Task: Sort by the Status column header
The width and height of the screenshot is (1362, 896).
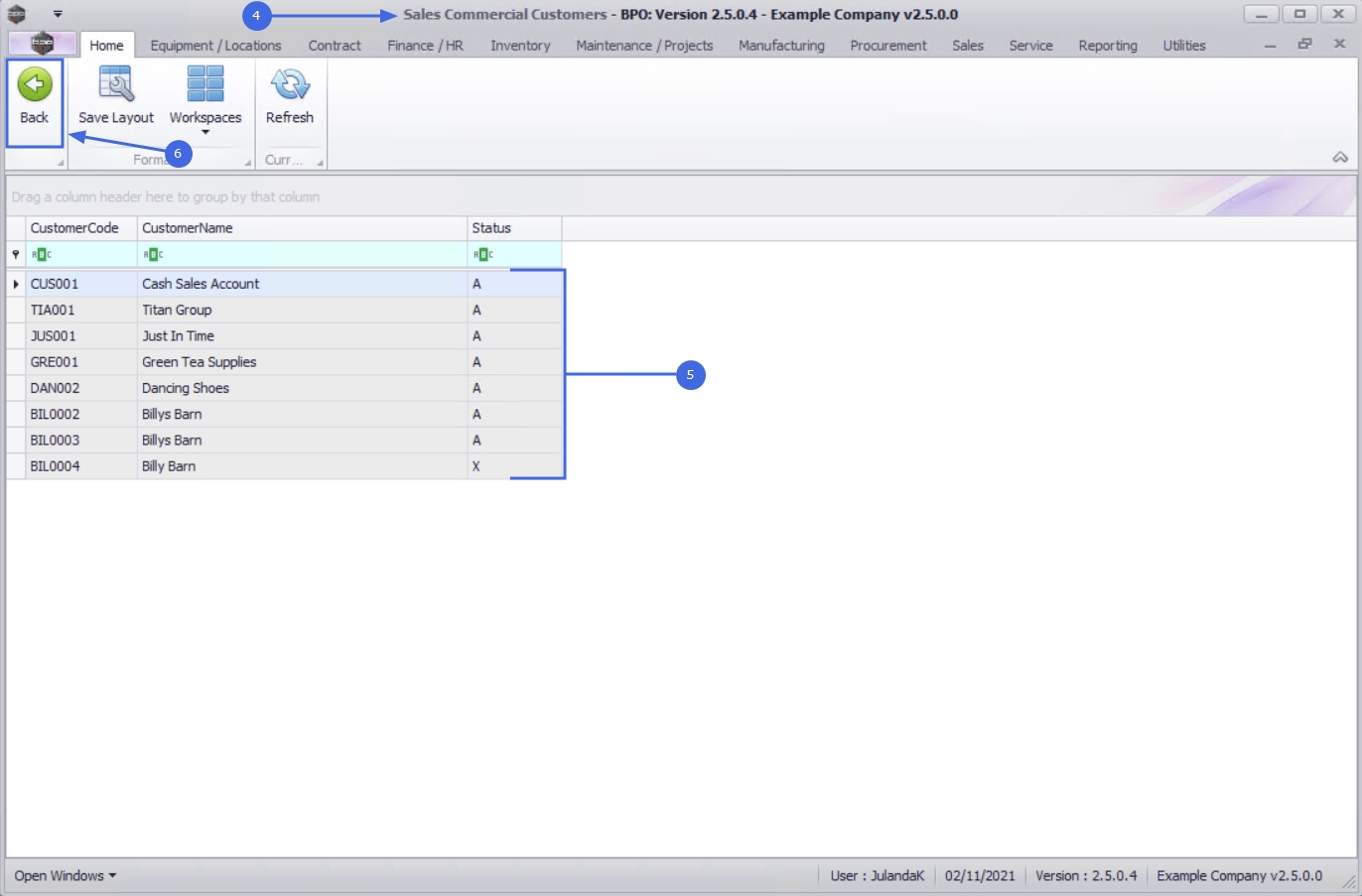Action: coord(514,228)
